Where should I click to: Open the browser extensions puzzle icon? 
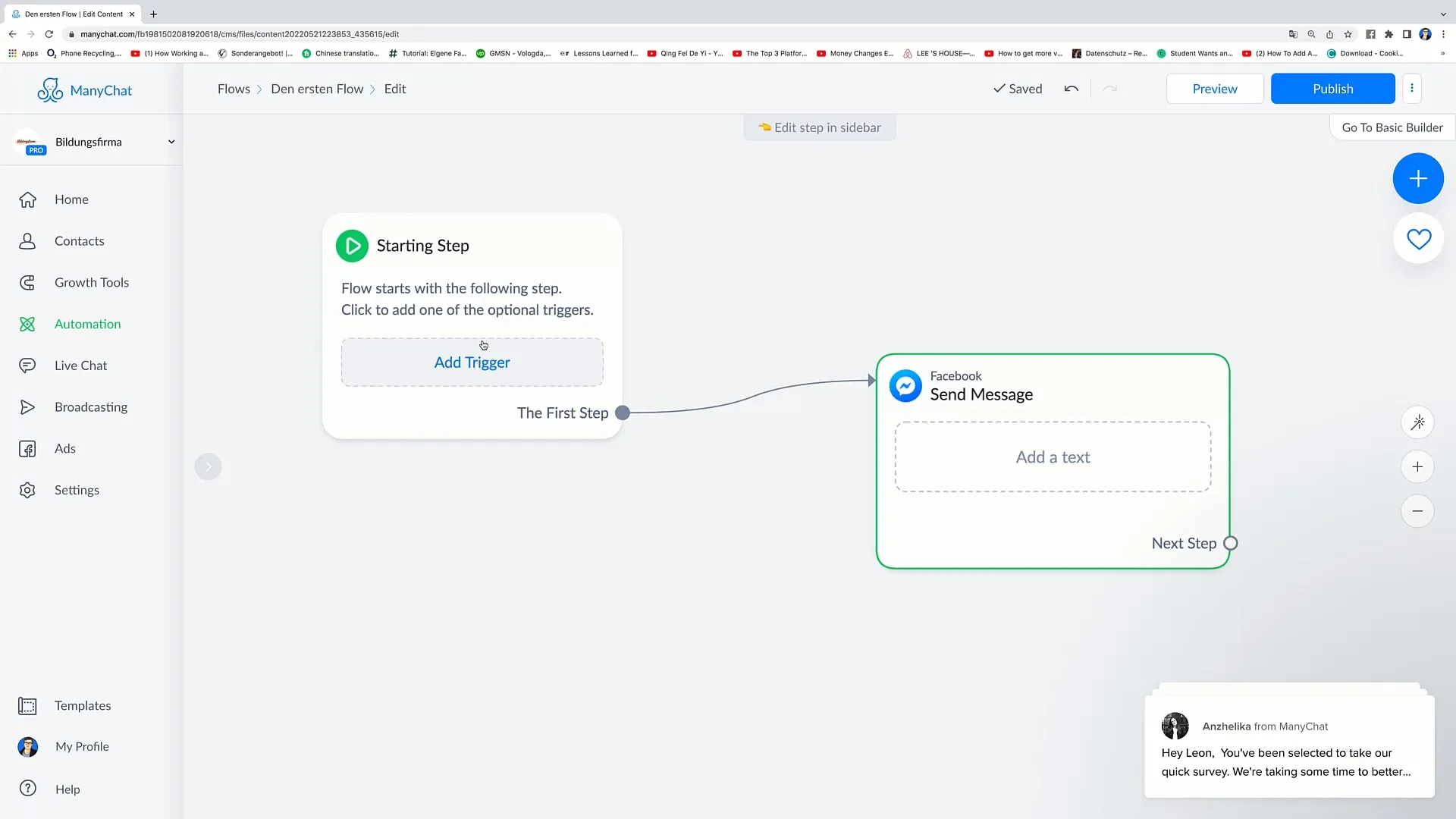(x=1389, y=34)
